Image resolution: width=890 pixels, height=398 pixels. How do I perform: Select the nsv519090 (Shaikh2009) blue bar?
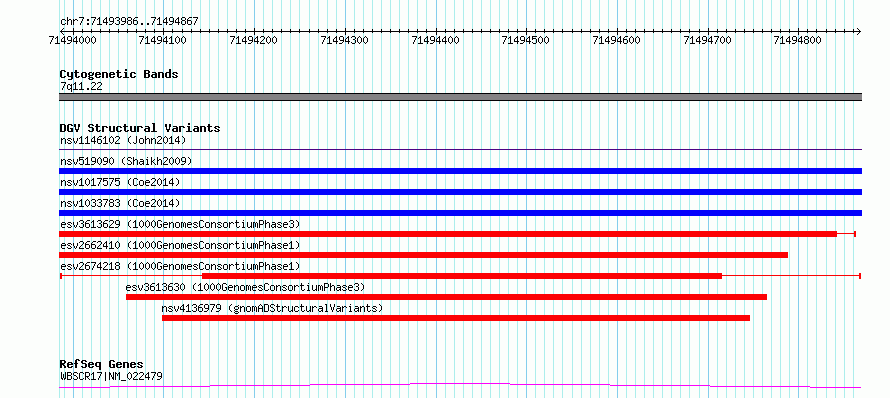point(461,171)
